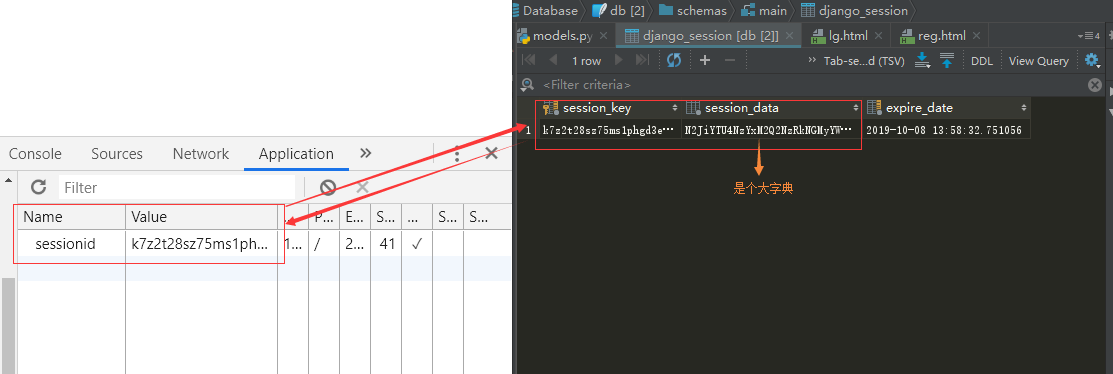The width and height of the screenshot is (1113, 374).
Task: Go to the next page of rows
Action: 618,60
